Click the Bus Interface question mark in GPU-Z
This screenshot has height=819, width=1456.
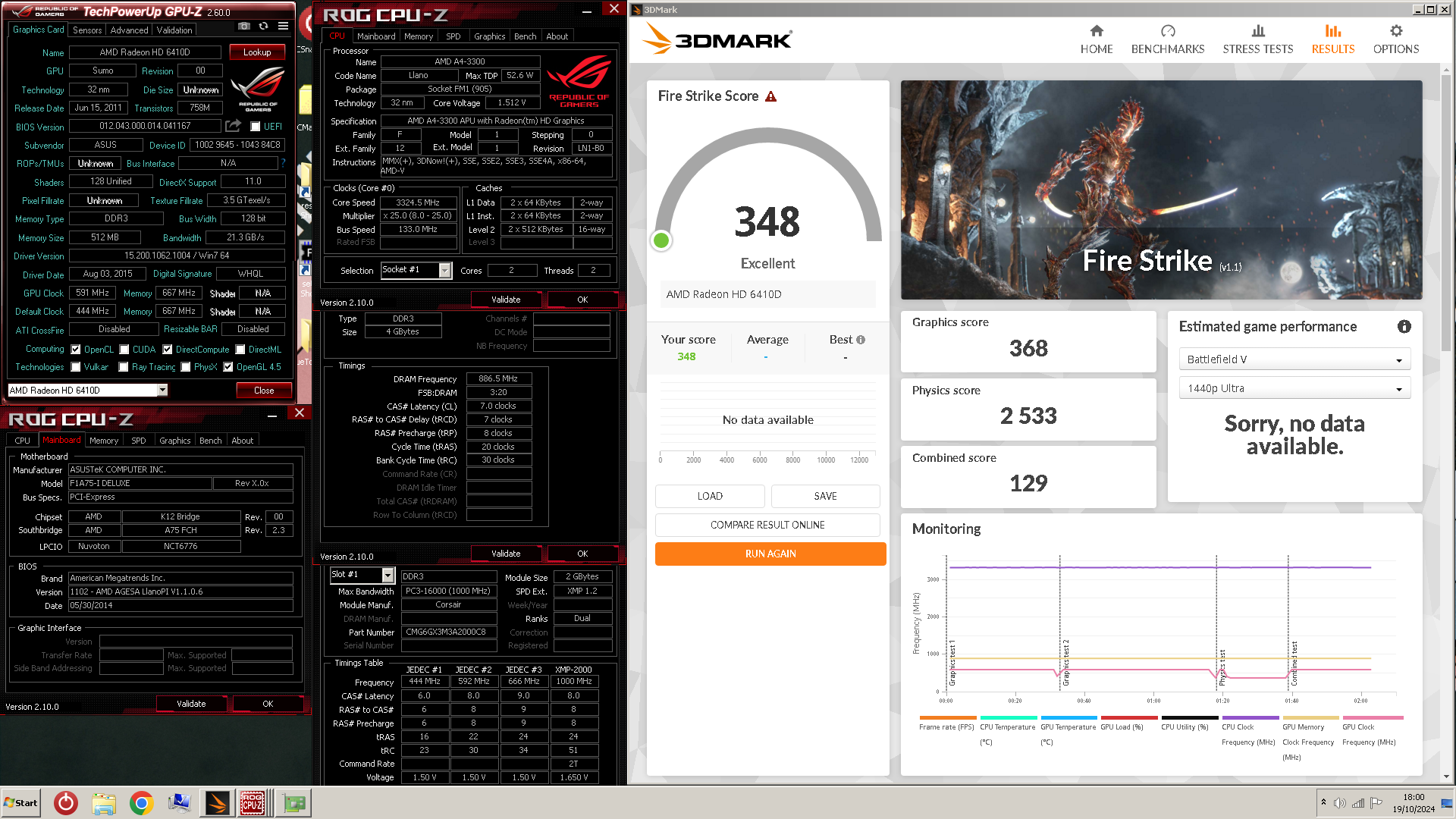(x=283, y=163)
